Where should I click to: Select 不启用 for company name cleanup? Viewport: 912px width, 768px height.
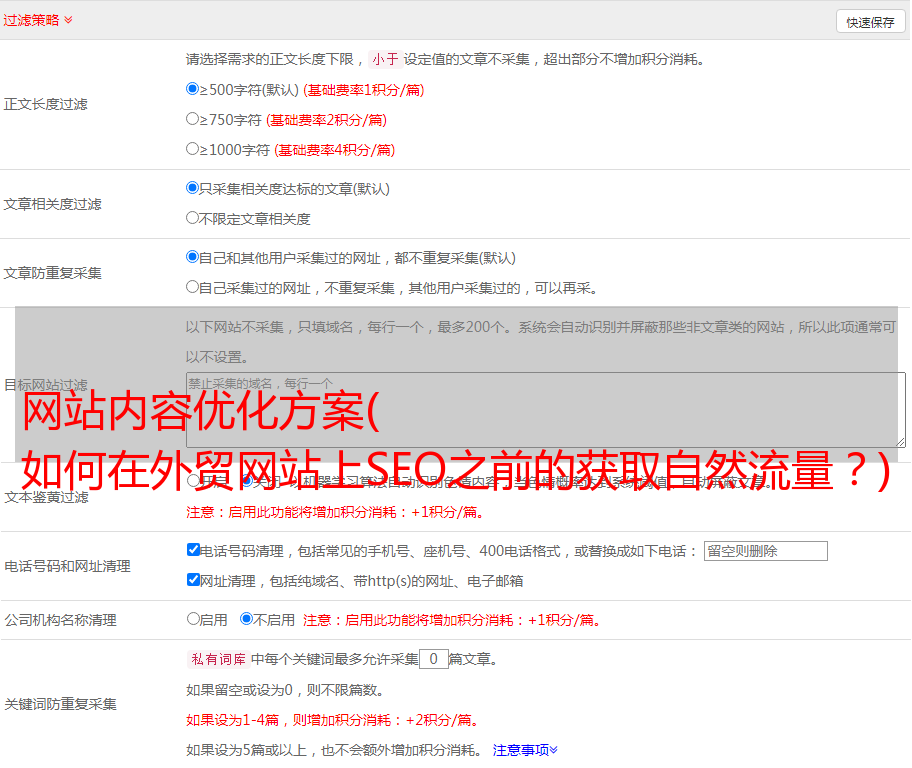(x=246, y=619)
